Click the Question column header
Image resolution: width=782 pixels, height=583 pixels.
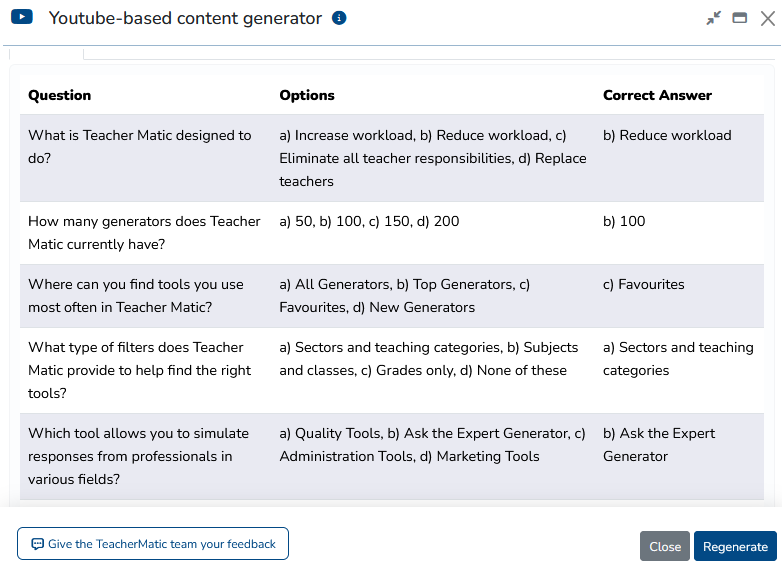pyautogui.click(x=60, y=95)
